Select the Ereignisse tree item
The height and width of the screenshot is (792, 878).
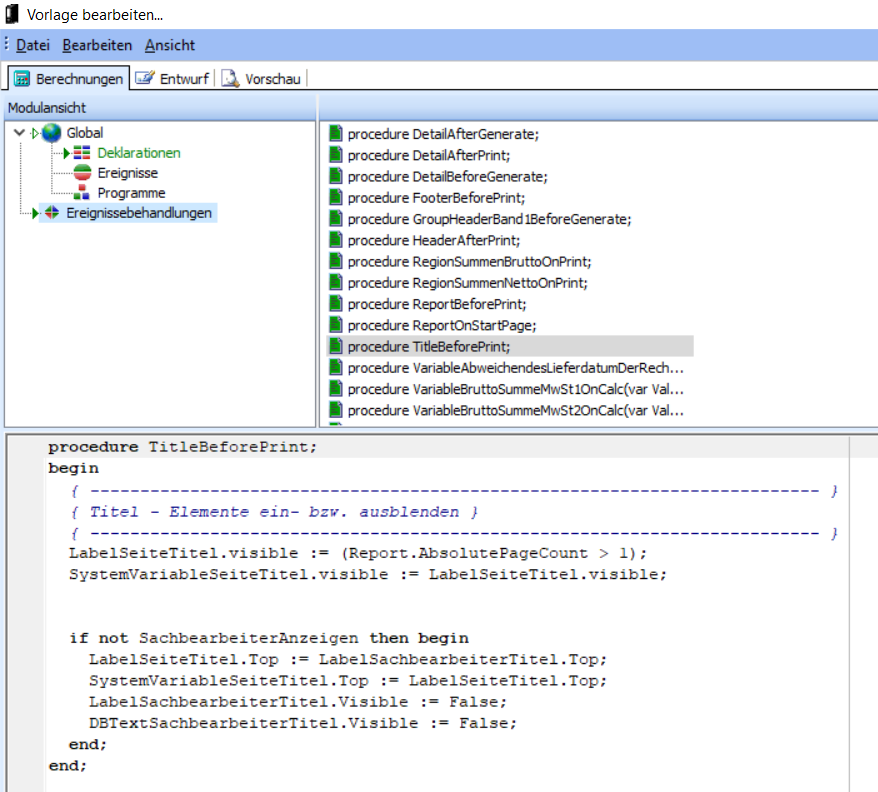(128, 173)
